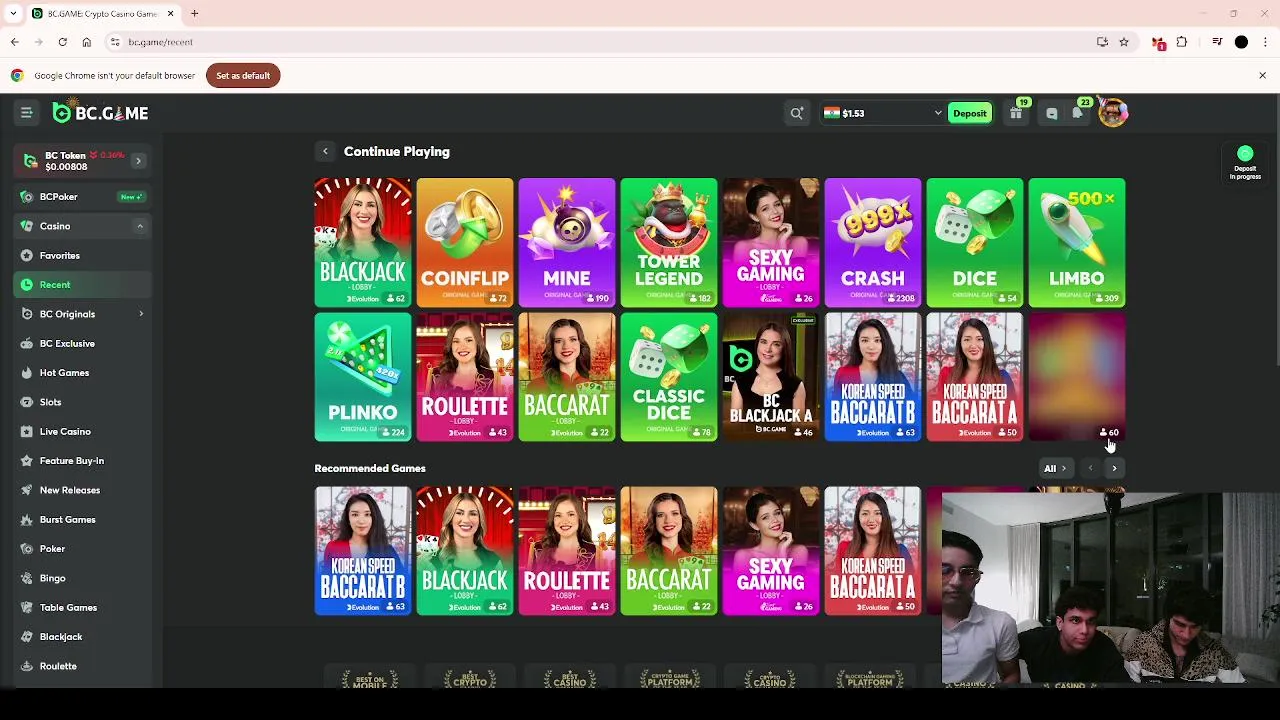The image size is (1280, 720).
Task: Open the search magnifier icon
Action: pos(797,113)
